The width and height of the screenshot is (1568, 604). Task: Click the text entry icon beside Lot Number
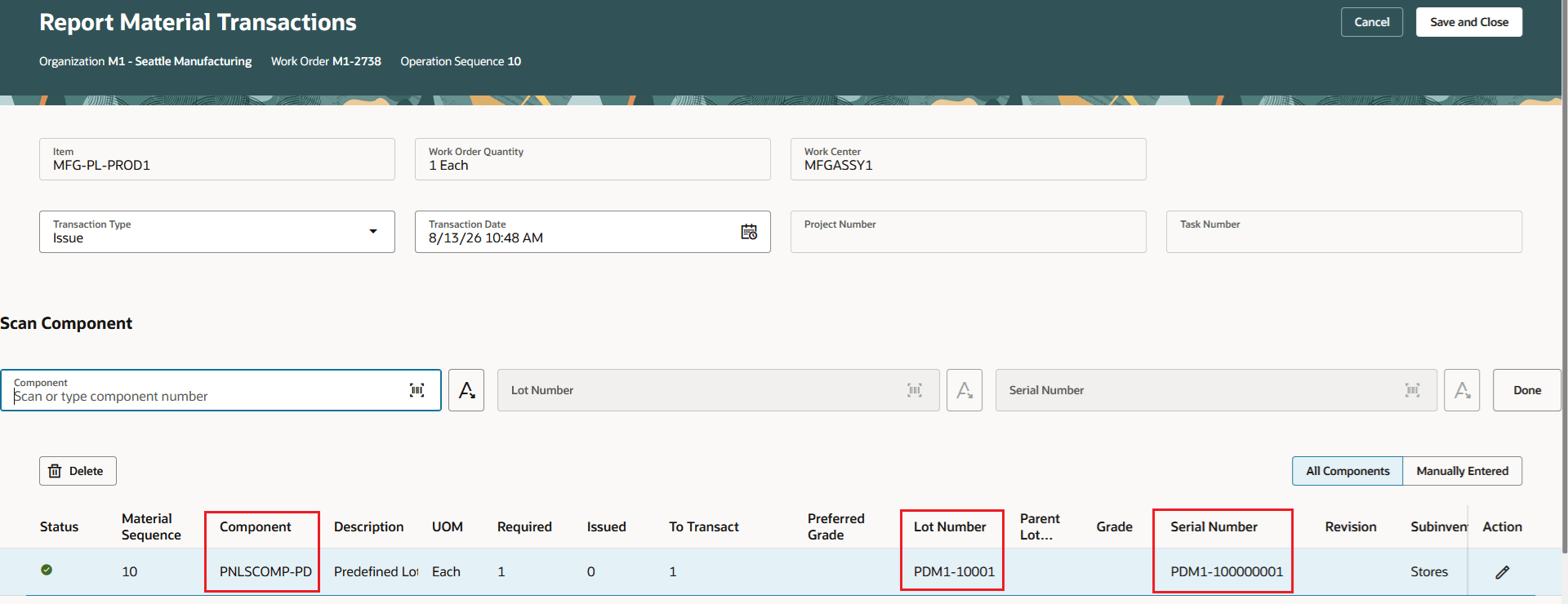click(964, 390)
